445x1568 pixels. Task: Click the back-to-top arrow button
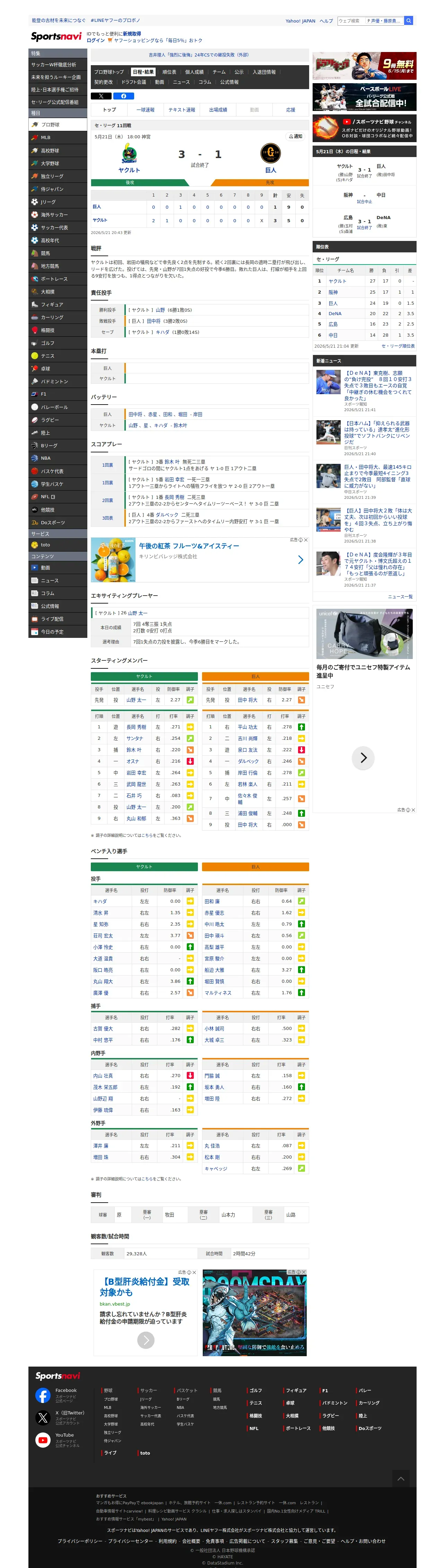click(401, 1479)
